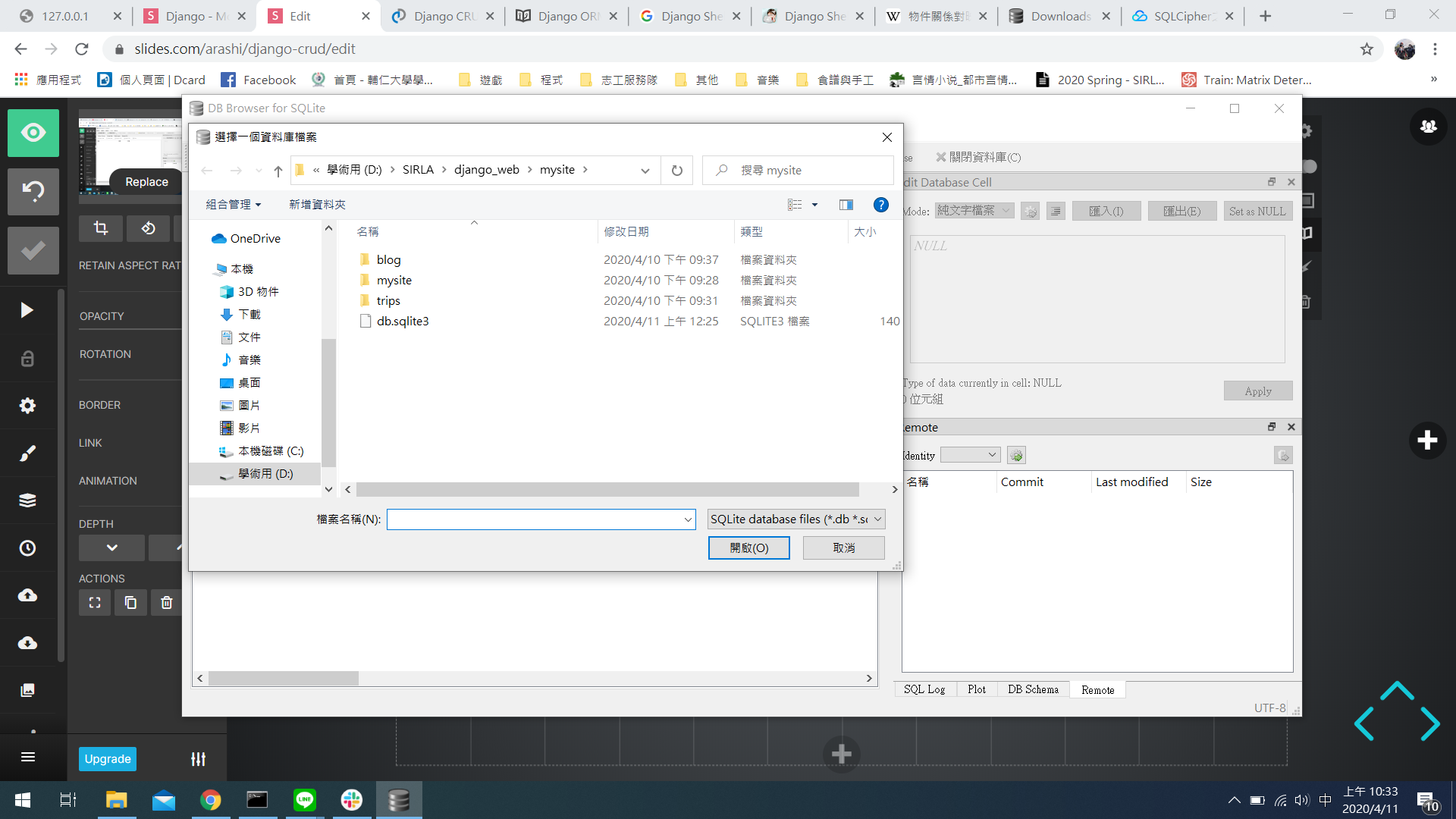Click the add new slide plus button
Image resolution: width=1456 pixels, height=819 pixels.
point(1427,441)
